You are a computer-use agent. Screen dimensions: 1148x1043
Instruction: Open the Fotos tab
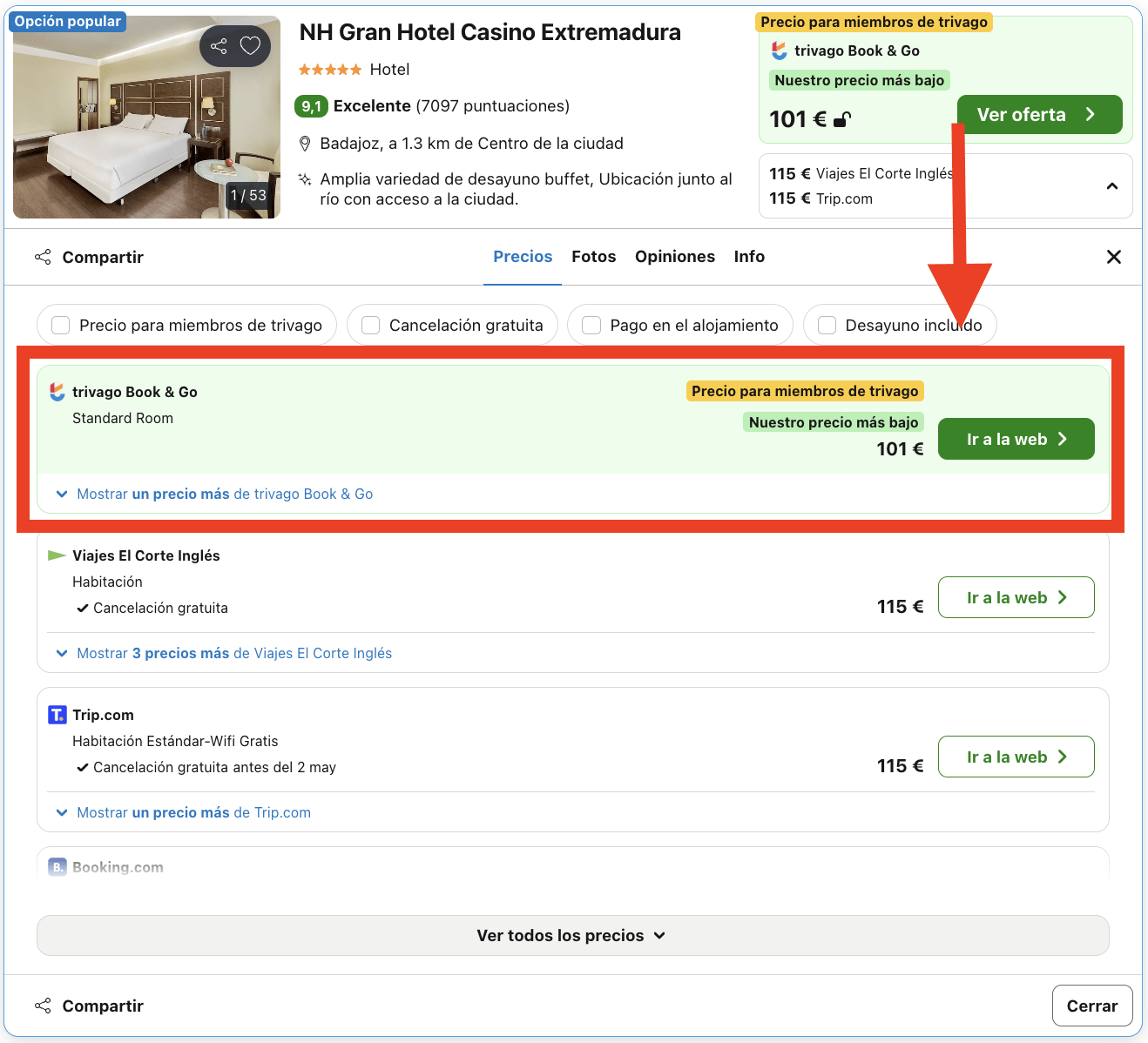pyautogui.click(x=593, y=256)
